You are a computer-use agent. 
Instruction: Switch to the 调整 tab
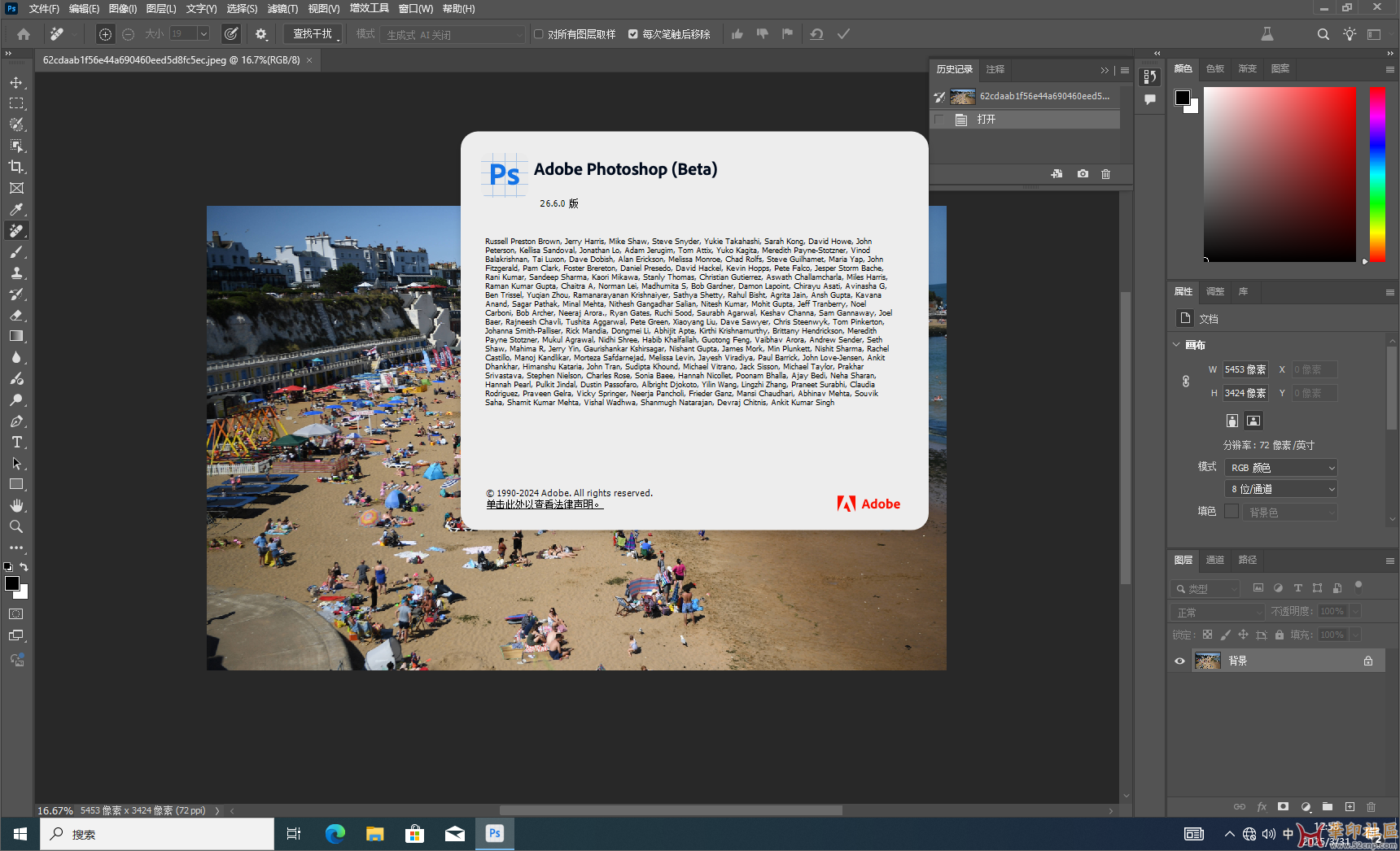[x=1215, y=291]
